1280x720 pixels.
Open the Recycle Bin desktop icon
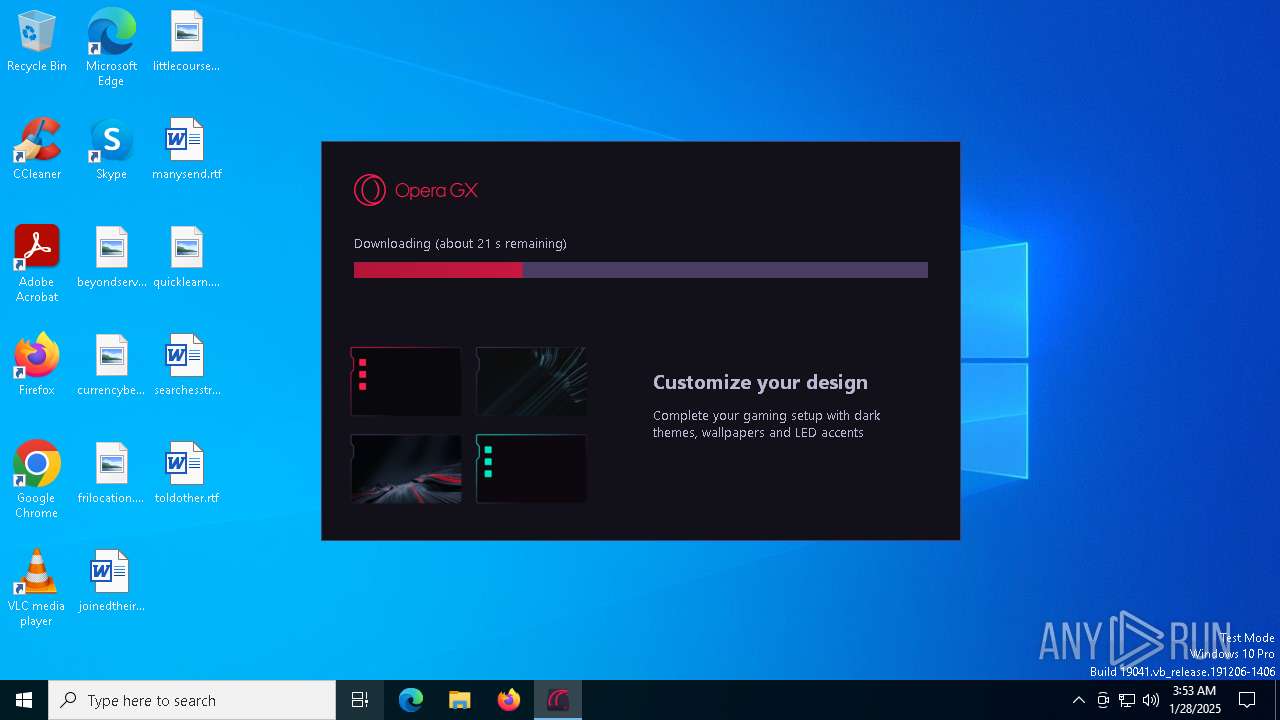37,41
